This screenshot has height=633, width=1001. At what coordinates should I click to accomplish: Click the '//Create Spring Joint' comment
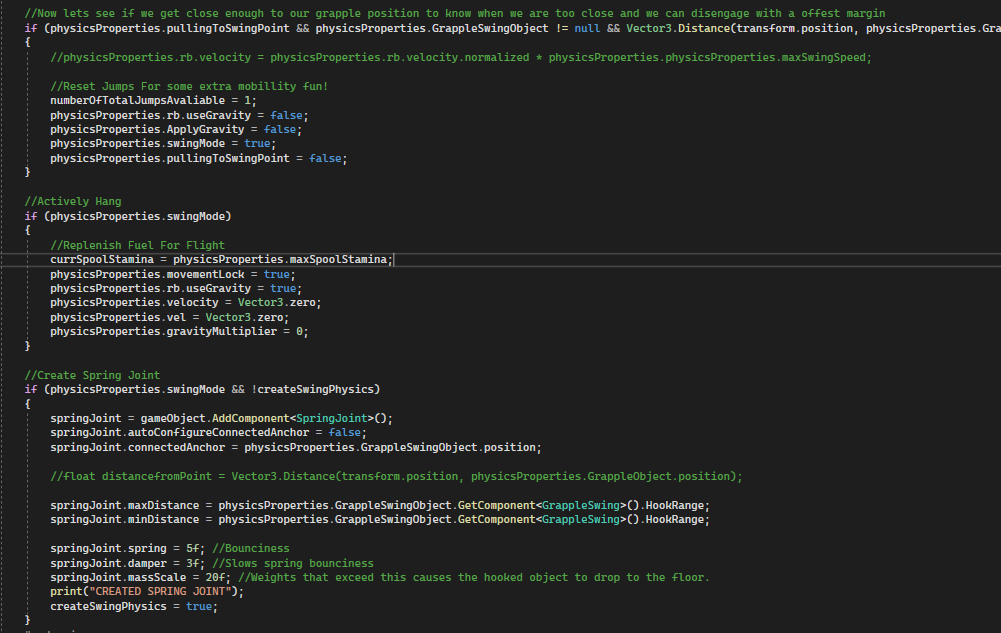point(92,375)
